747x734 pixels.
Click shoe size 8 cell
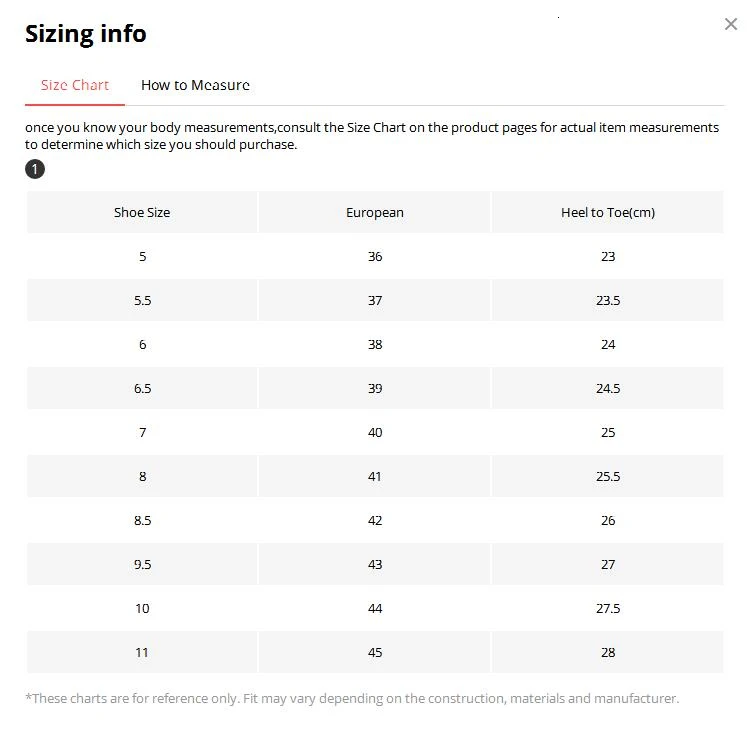(142, 476)
